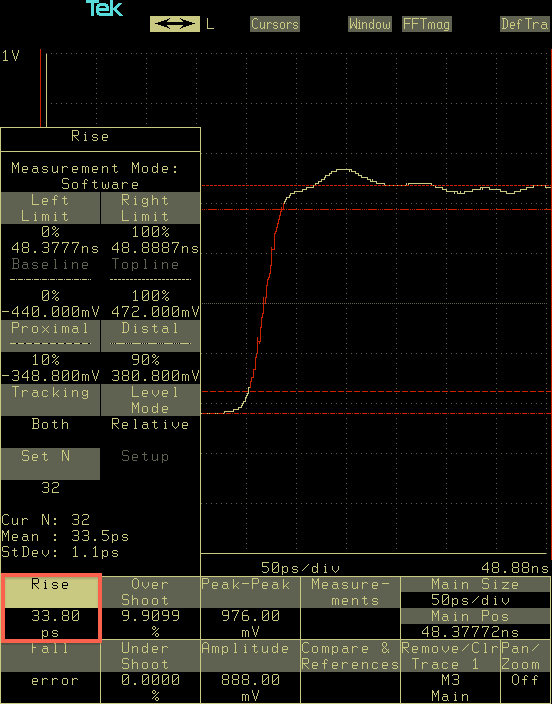This screenshot has height=704, width=552.
Task: Select the Peak-Peak measurement
Action: click(250, 608)
